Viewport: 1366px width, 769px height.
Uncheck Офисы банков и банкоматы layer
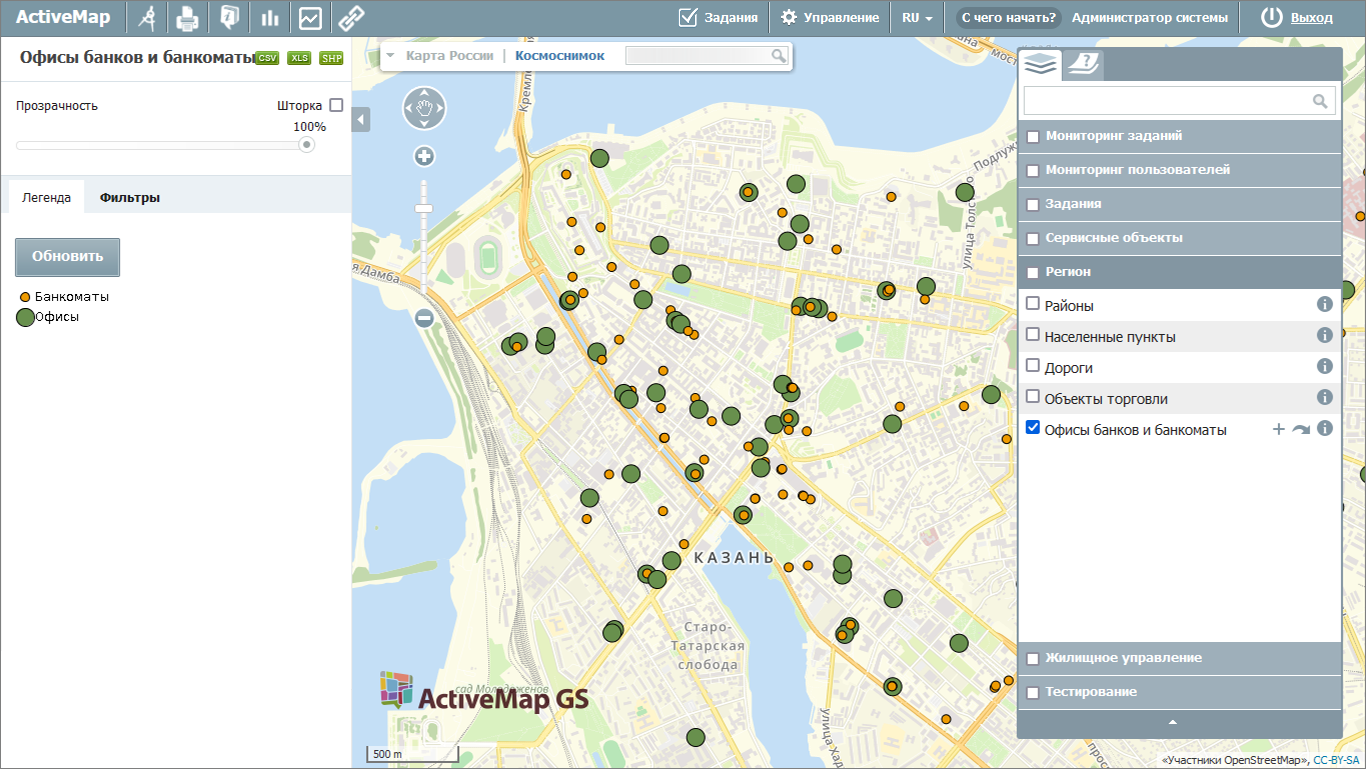(x=1033, y=428)
